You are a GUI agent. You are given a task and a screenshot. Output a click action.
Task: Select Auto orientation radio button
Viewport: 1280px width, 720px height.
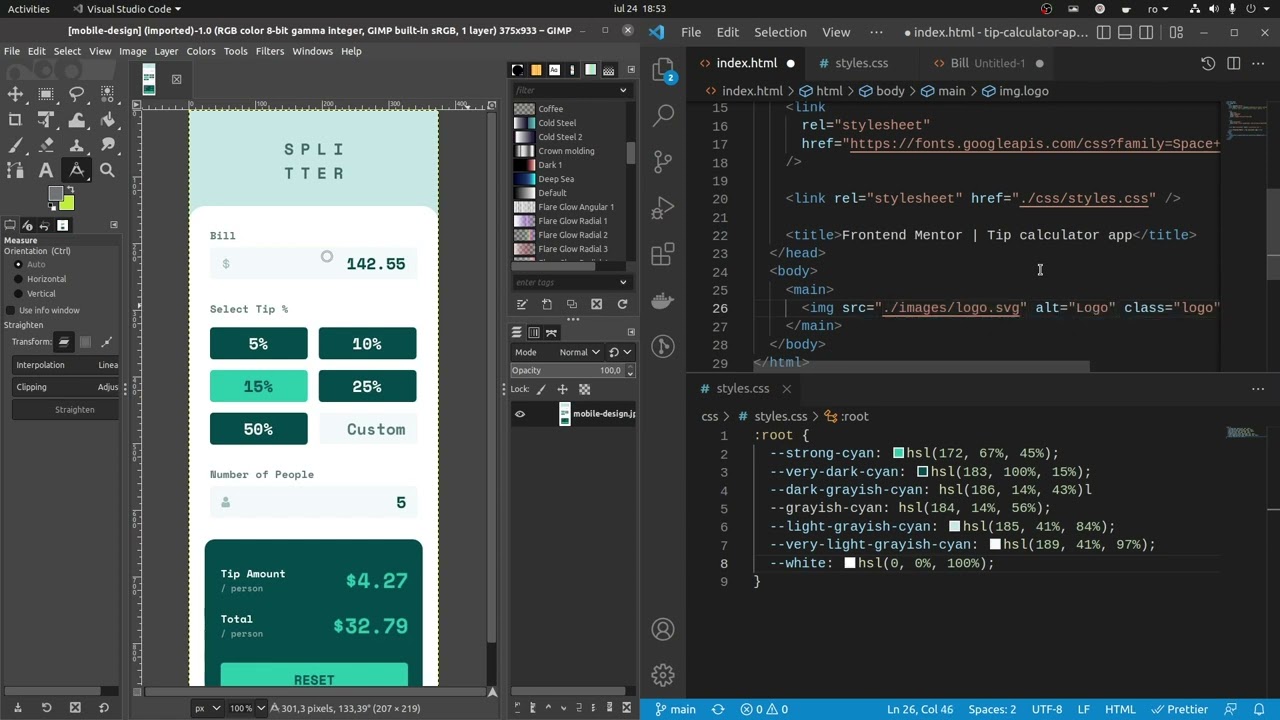point(18,264)
